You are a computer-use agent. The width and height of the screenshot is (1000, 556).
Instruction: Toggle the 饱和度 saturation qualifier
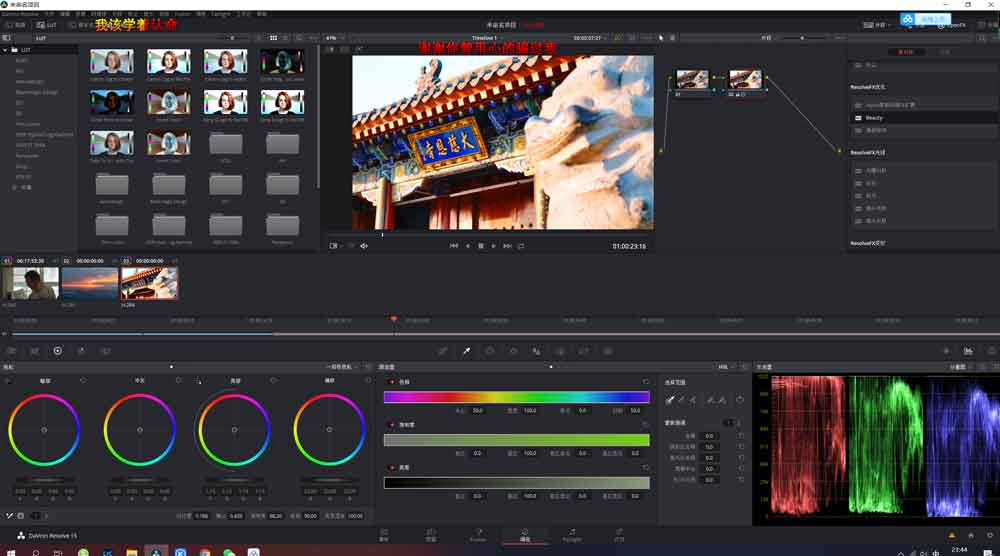pyautogui.click(x=391, y=424)
